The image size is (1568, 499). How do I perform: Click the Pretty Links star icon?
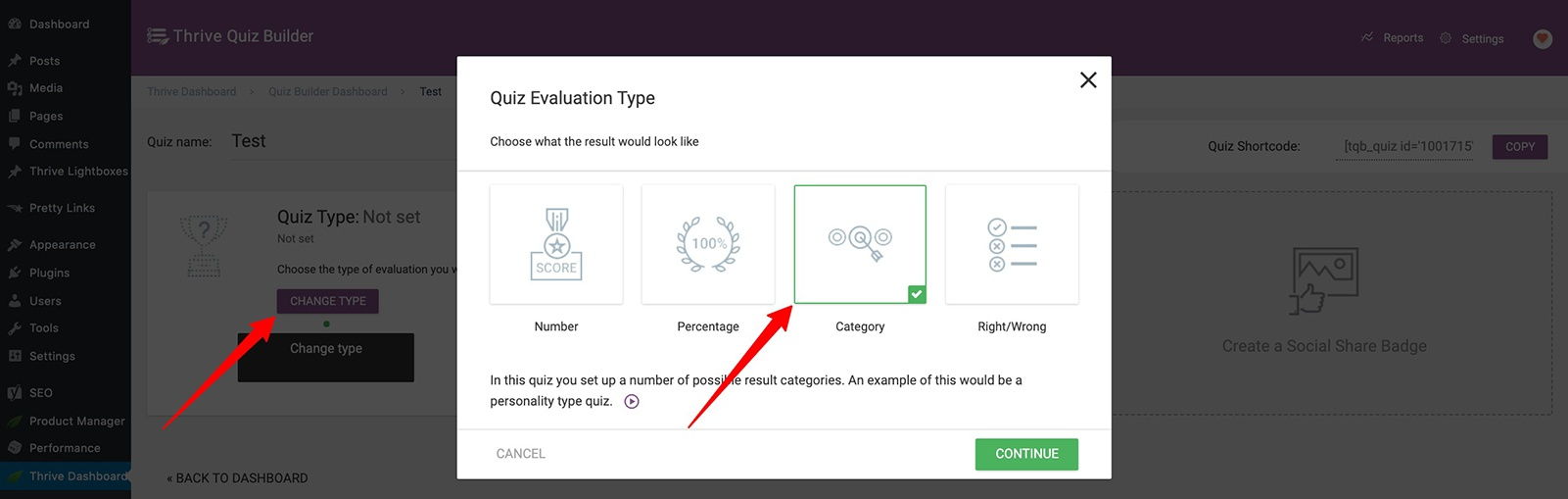(15, 208)
